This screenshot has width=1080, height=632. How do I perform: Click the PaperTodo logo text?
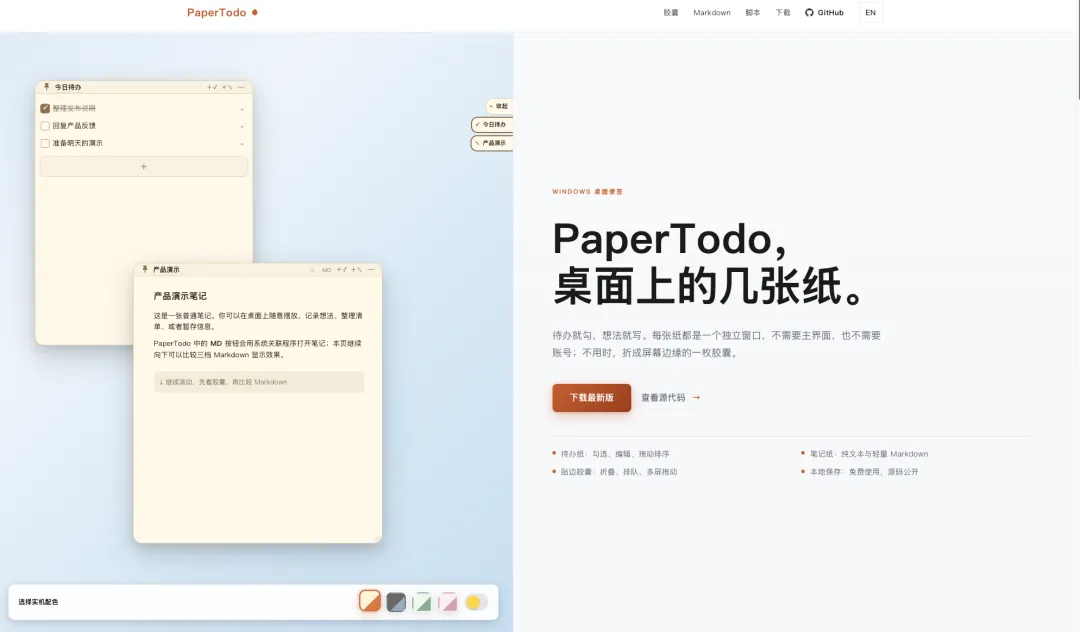(216, 12)
